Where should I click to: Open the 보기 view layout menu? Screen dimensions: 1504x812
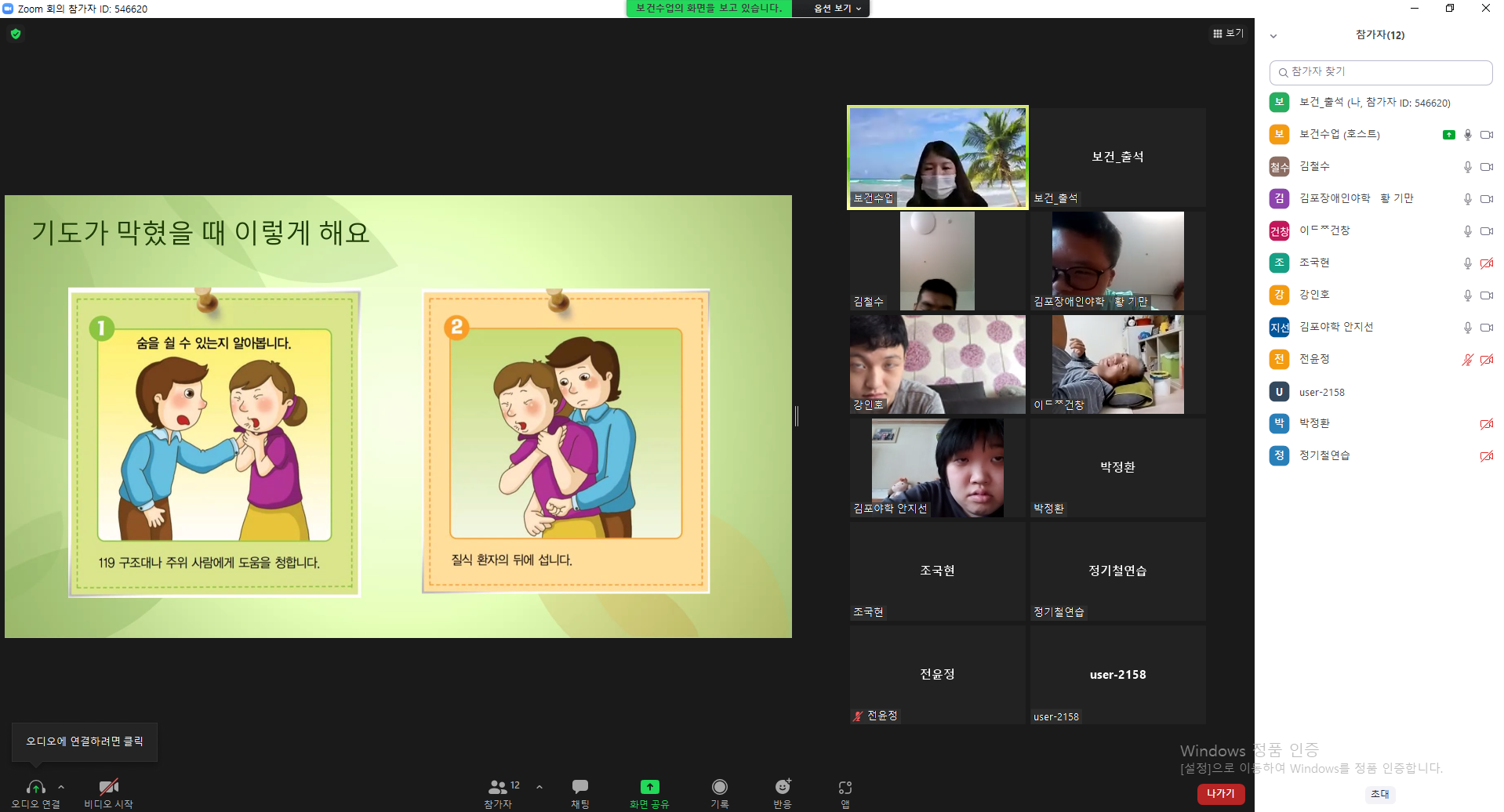pyautogui.click(x=1228, y=33)
